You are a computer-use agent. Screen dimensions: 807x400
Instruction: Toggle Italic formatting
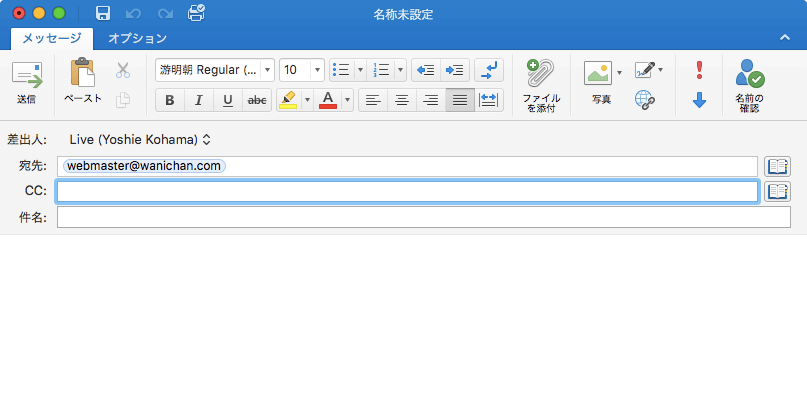[199, 100]
